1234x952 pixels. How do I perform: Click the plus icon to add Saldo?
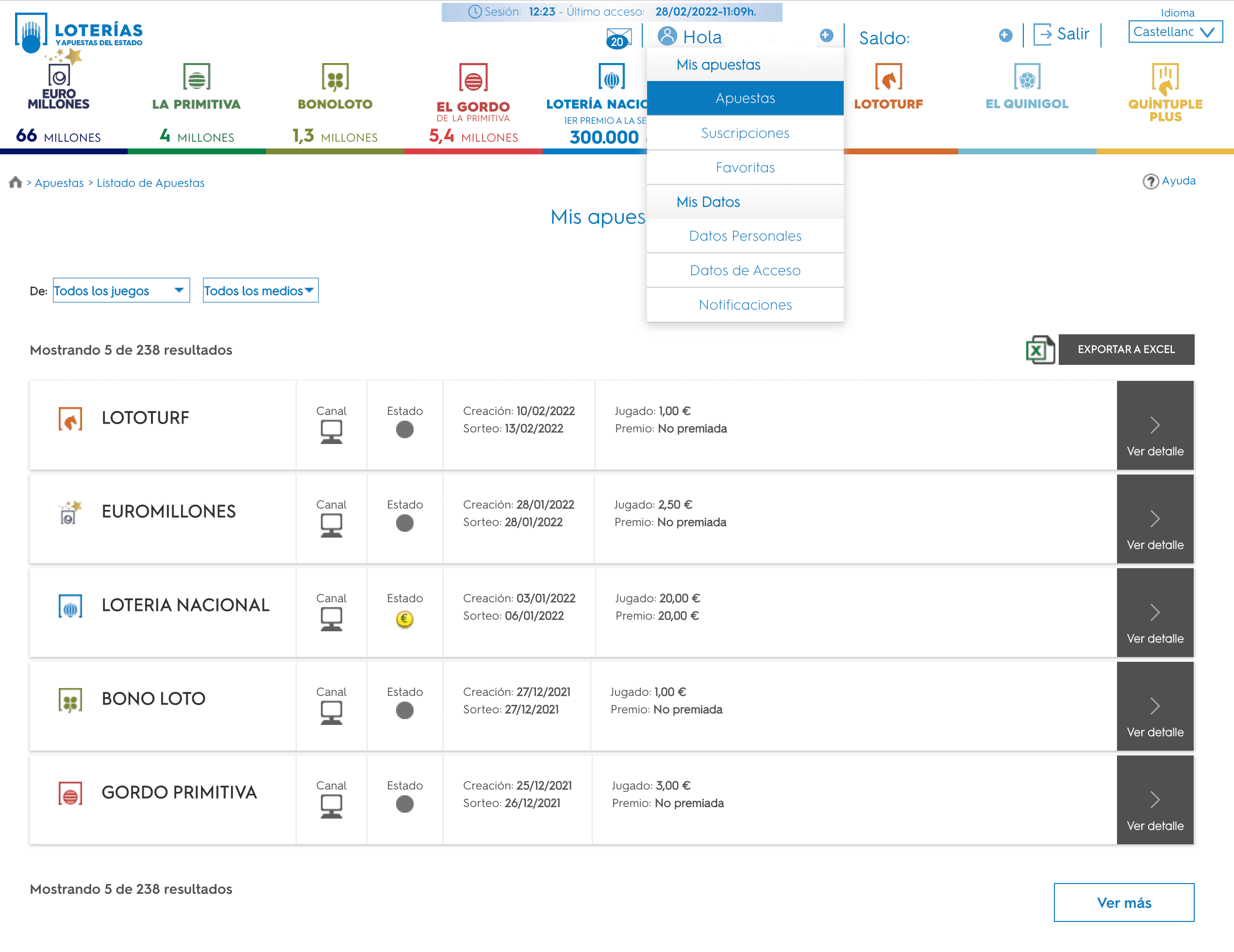tap(1005, 35)
